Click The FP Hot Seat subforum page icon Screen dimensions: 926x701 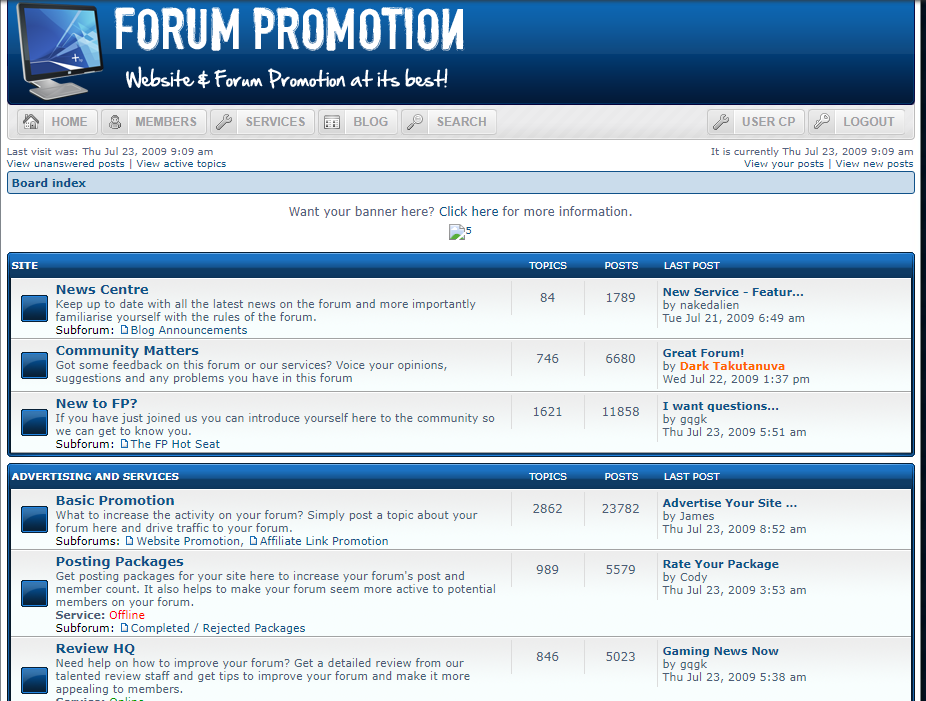(124, 444)
